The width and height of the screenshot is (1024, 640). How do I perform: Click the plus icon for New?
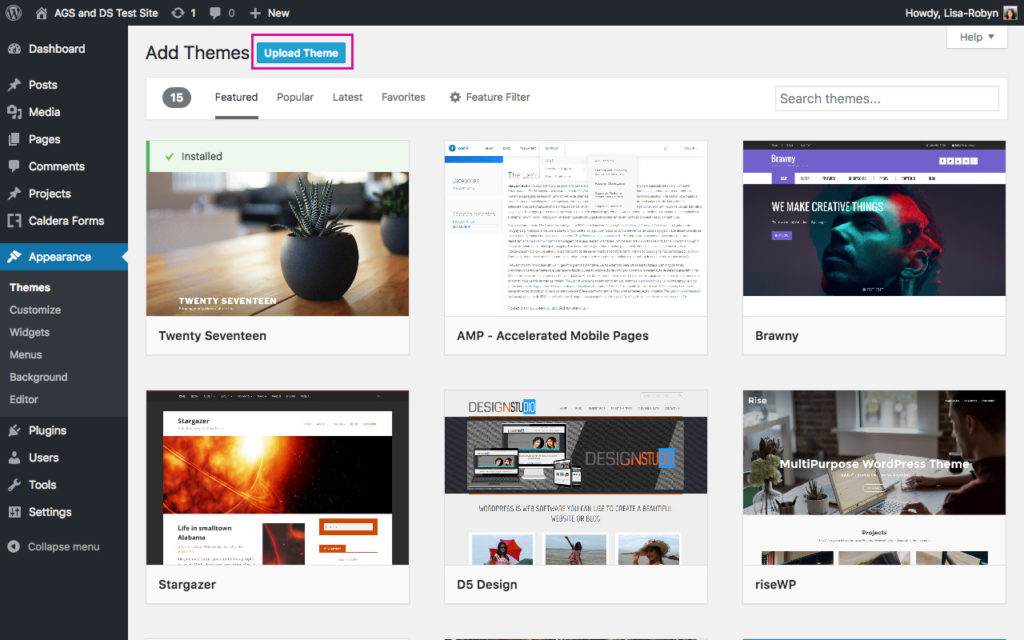(255, 12)
